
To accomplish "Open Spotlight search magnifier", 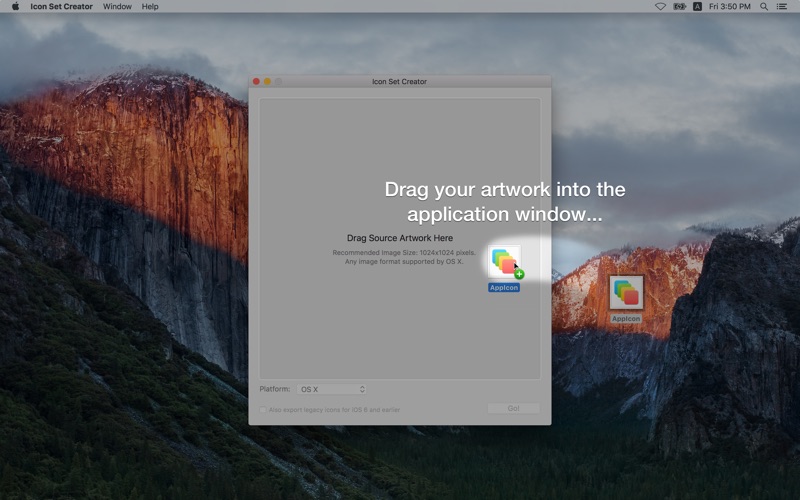I will point(764,6).
